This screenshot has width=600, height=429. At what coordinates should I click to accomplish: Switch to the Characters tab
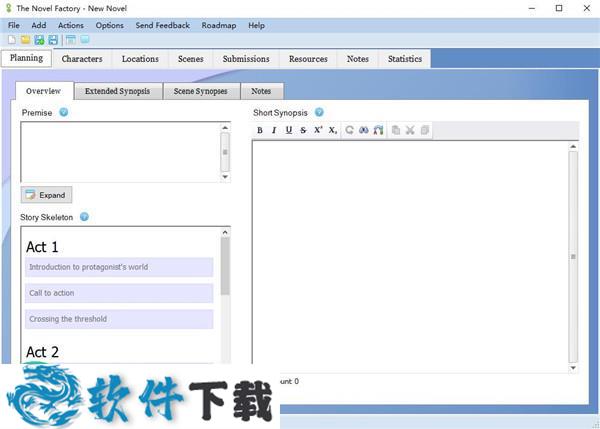[82, 59]
